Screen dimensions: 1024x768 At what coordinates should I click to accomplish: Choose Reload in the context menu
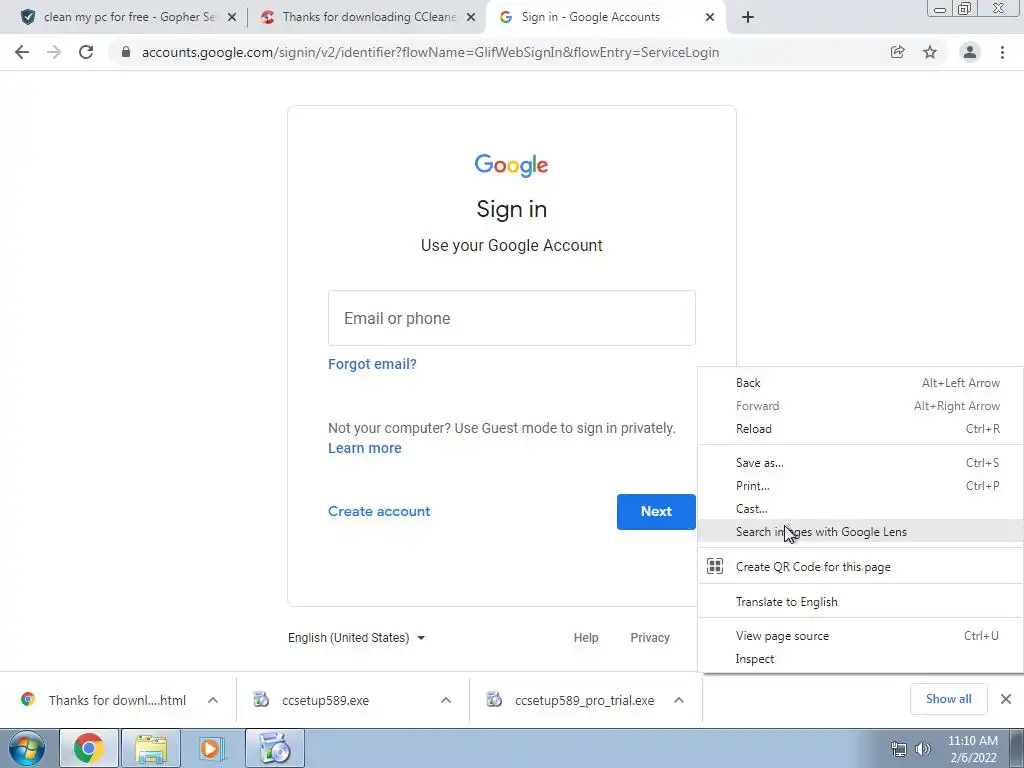pos(861,428)
